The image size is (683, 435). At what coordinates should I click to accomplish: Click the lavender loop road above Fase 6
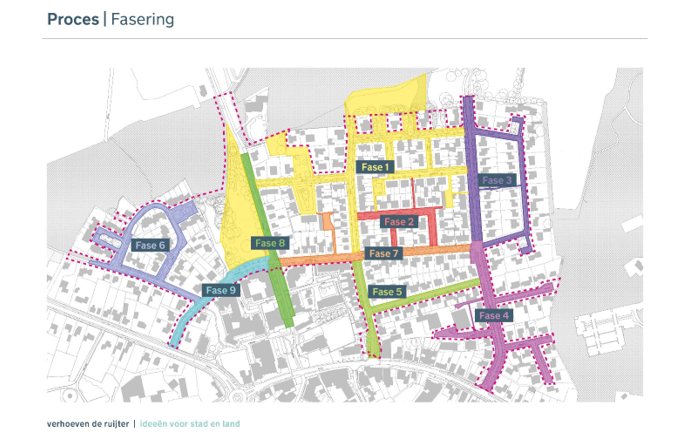point(165,212)
